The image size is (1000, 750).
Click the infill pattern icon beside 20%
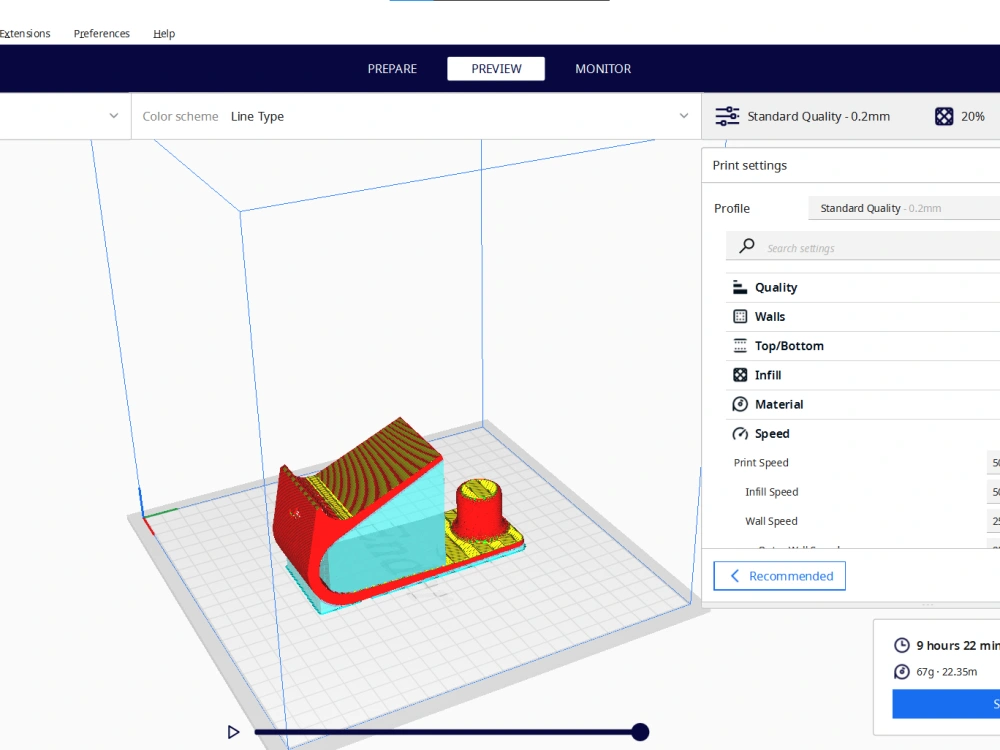point(944,116)
